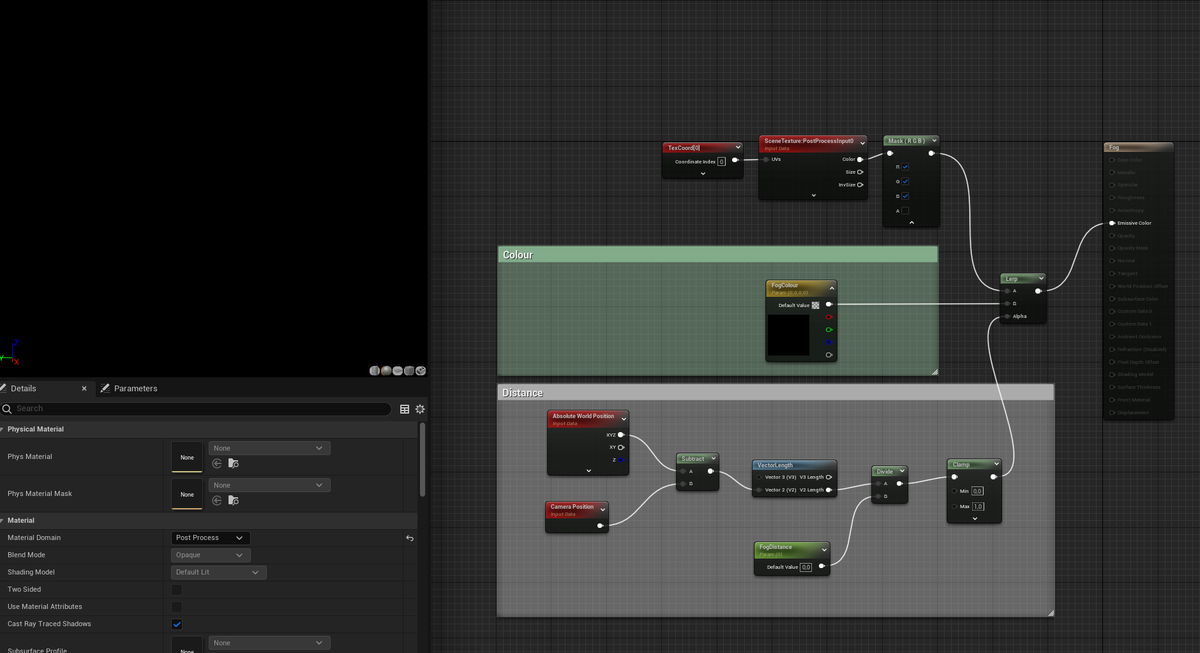Image resolution: width=1200 pixels, height=653 pixels.
Task: Click InvSize output pin on SceneTexture node
Action: (860, 185)
